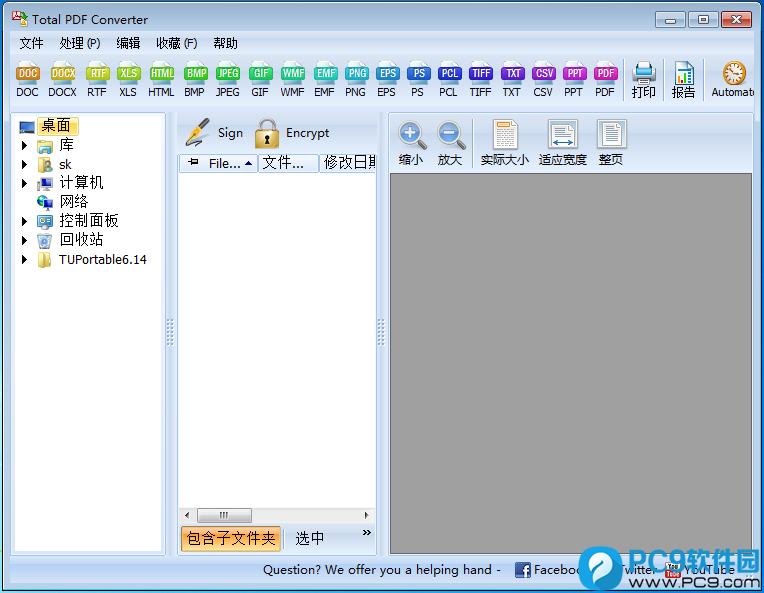Open the Automate clock tool
The height and width of the screenshot is (593, 764).
click(733, 79)
